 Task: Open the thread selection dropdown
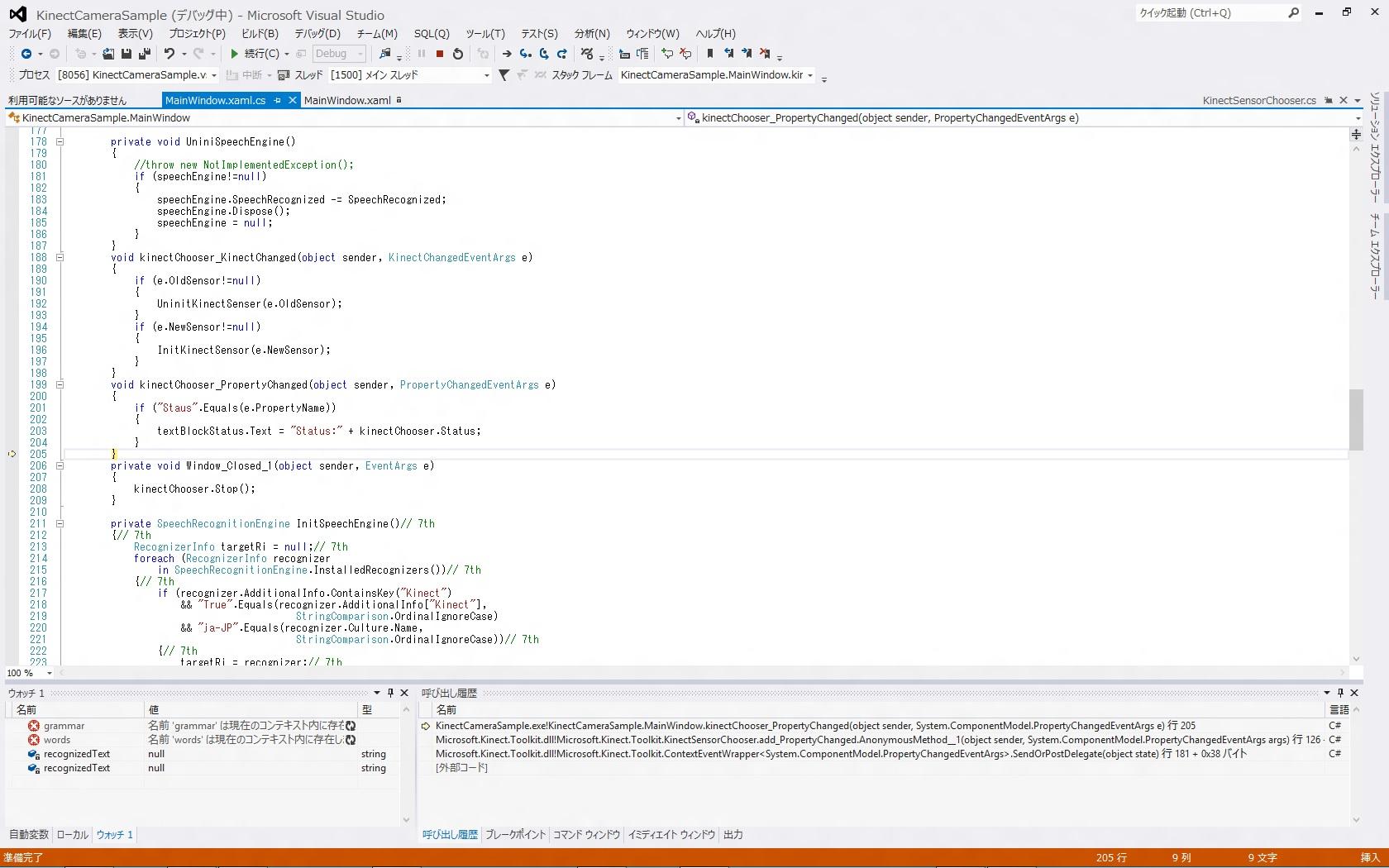pyautogui.click(x=486, y=75)
